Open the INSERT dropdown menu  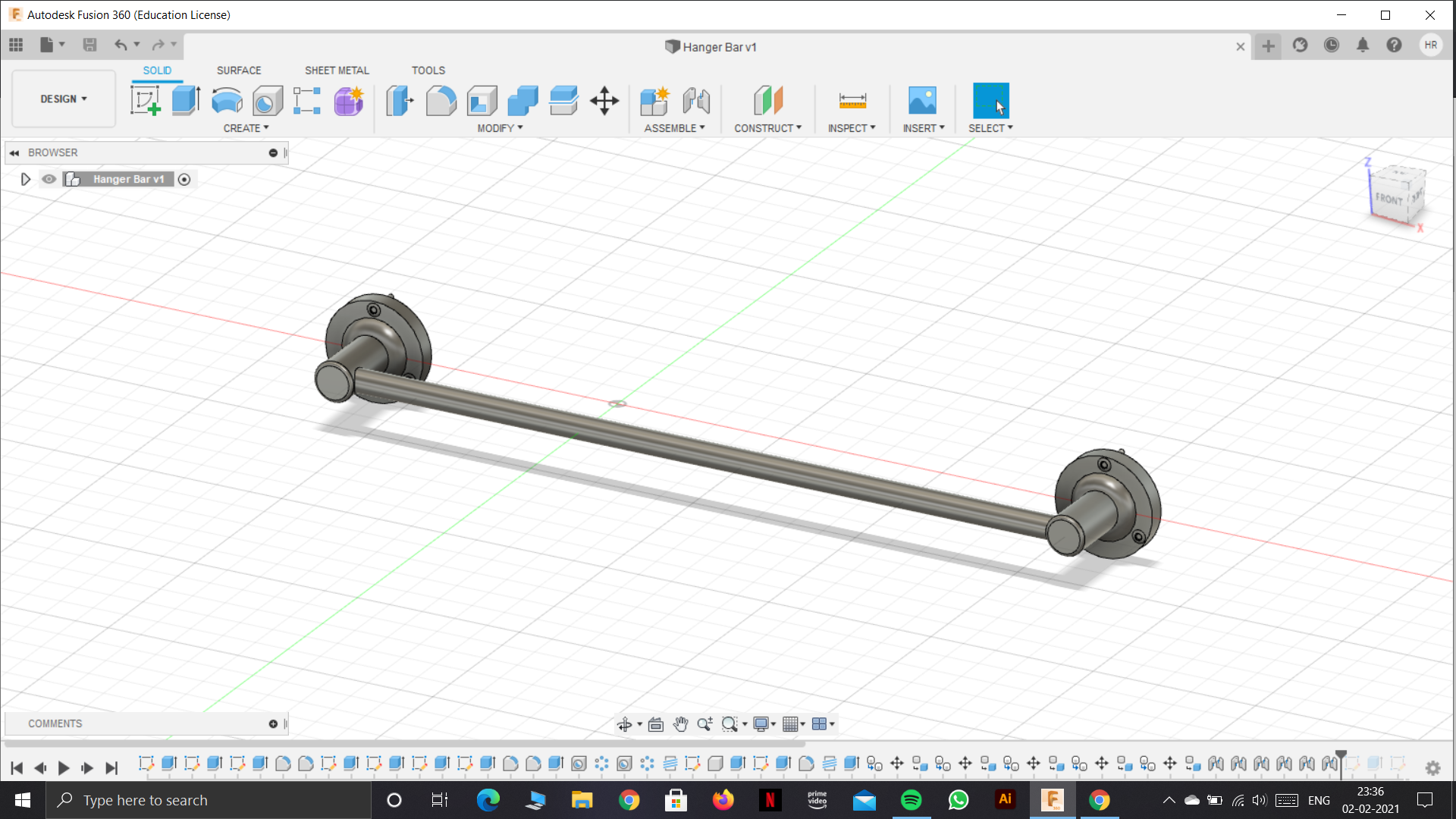tap(924, 128)
